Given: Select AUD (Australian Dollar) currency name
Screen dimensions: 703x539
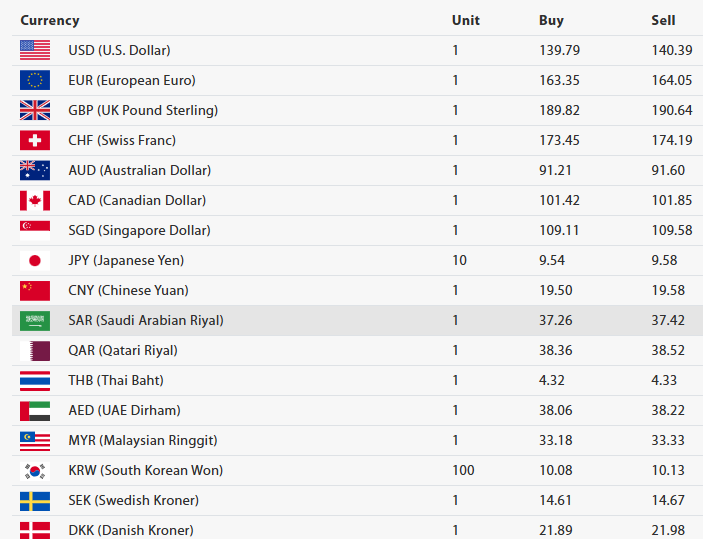Looking at the screenshot, I should click(139, 170).
